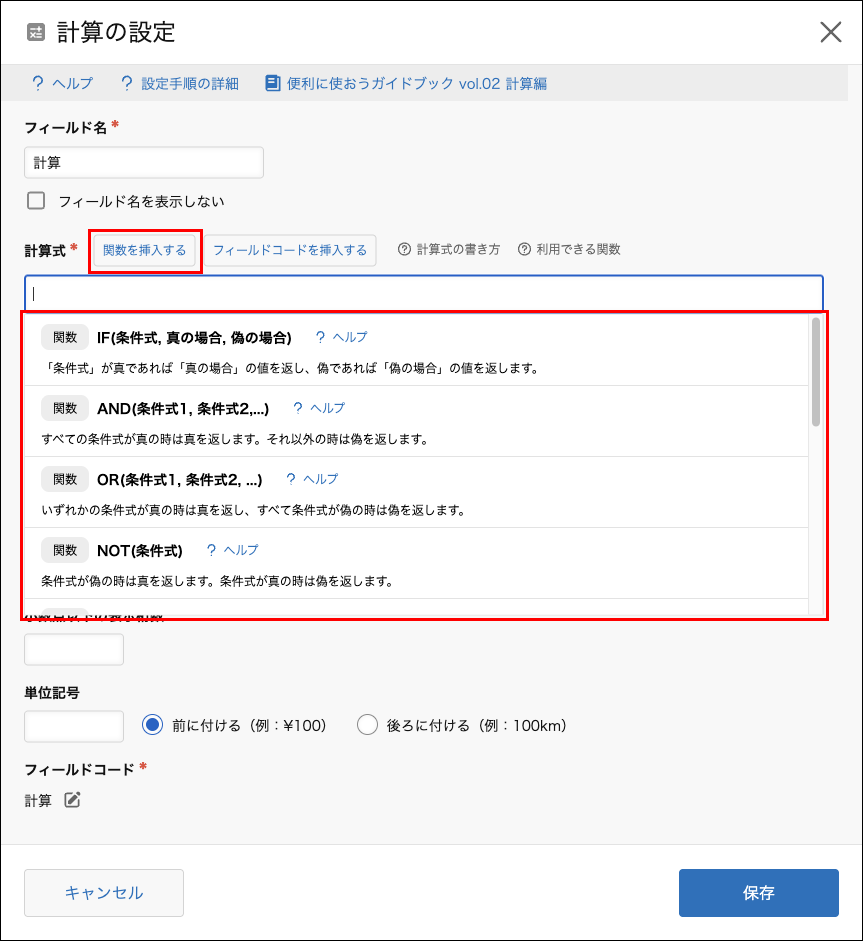Viewport: 863px width, 941px height.
Task: Click the 関数 badge on the NOT row
Action: coord(65,550)
